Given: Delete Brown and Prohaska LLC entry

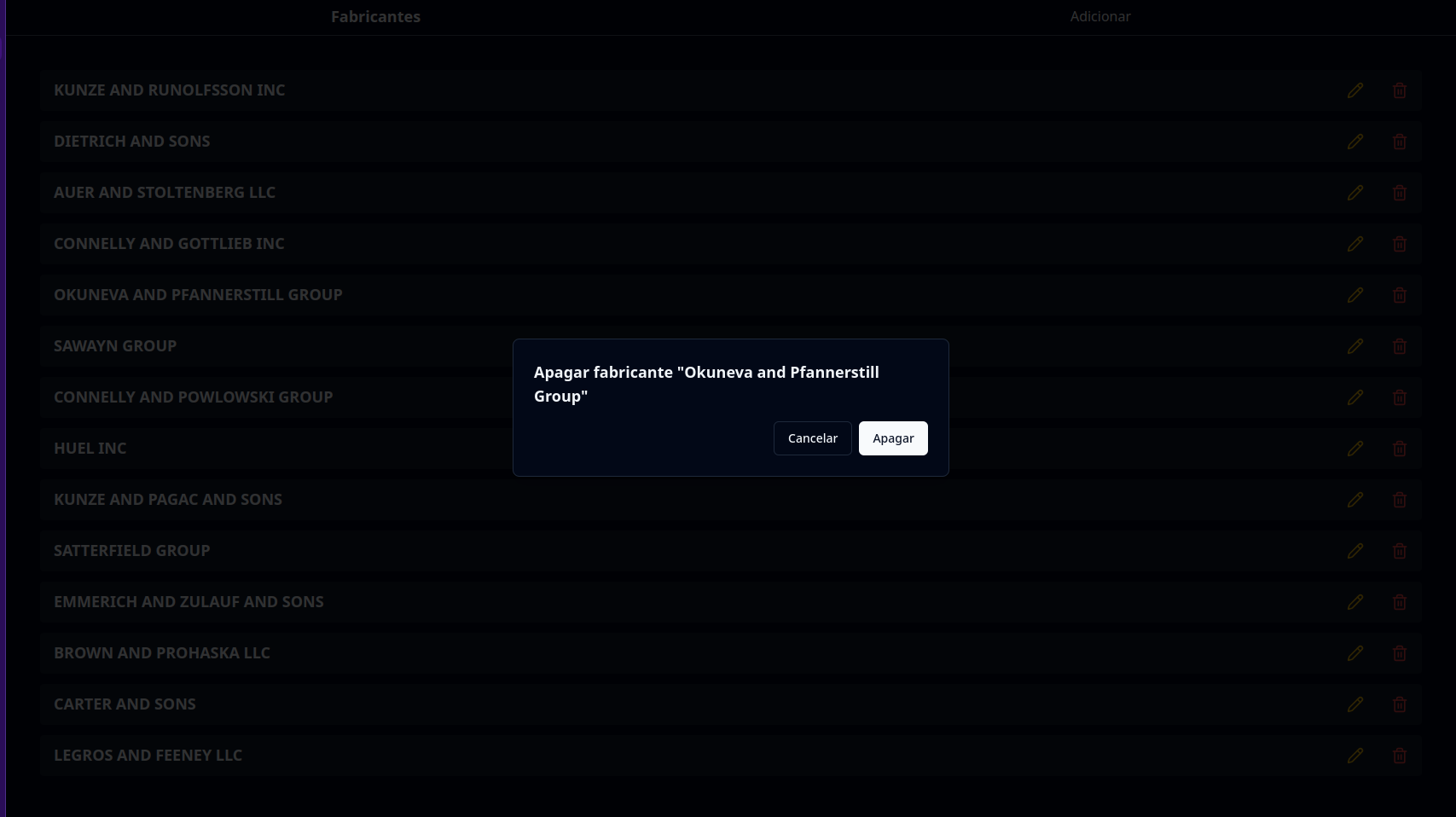Looking at the screenshot, I should coord(1399,653).
